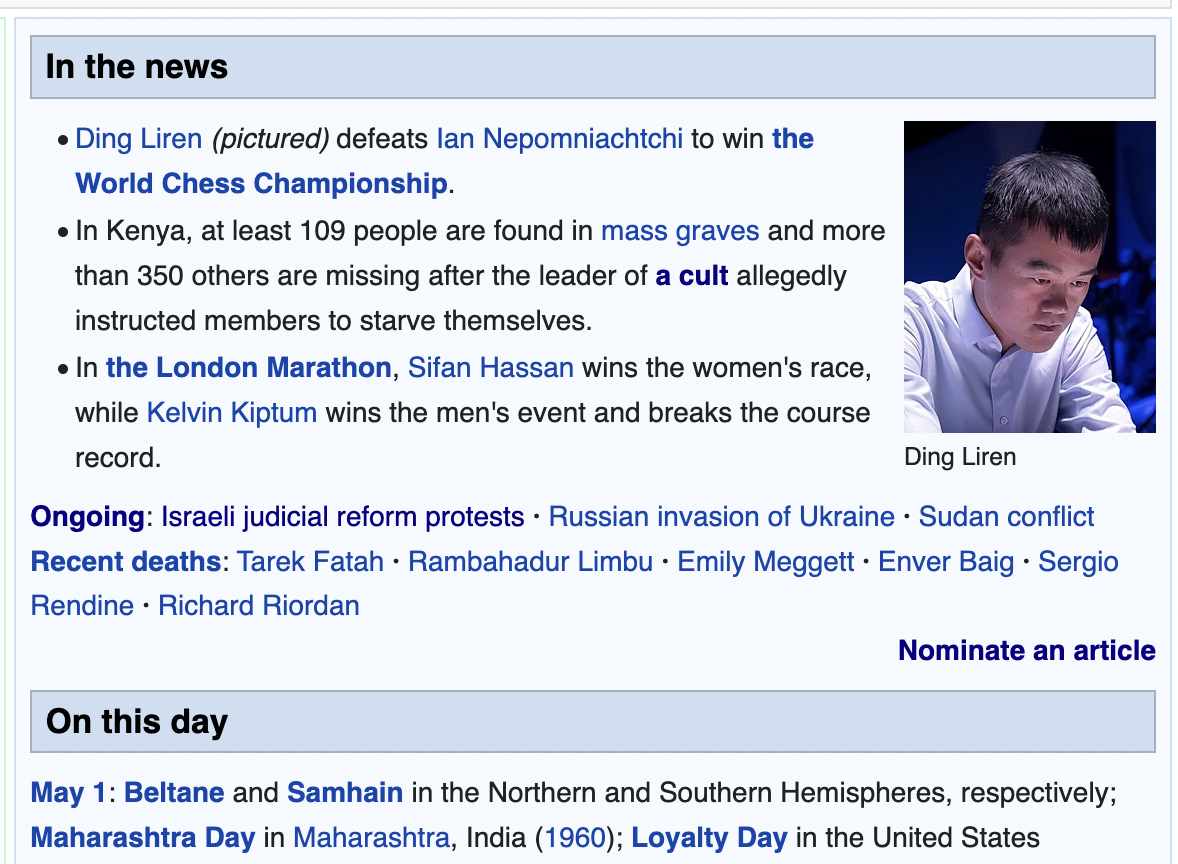Click the Nominate an article link
Viewport: 1178px width, 864px height.
[1026, 650]
